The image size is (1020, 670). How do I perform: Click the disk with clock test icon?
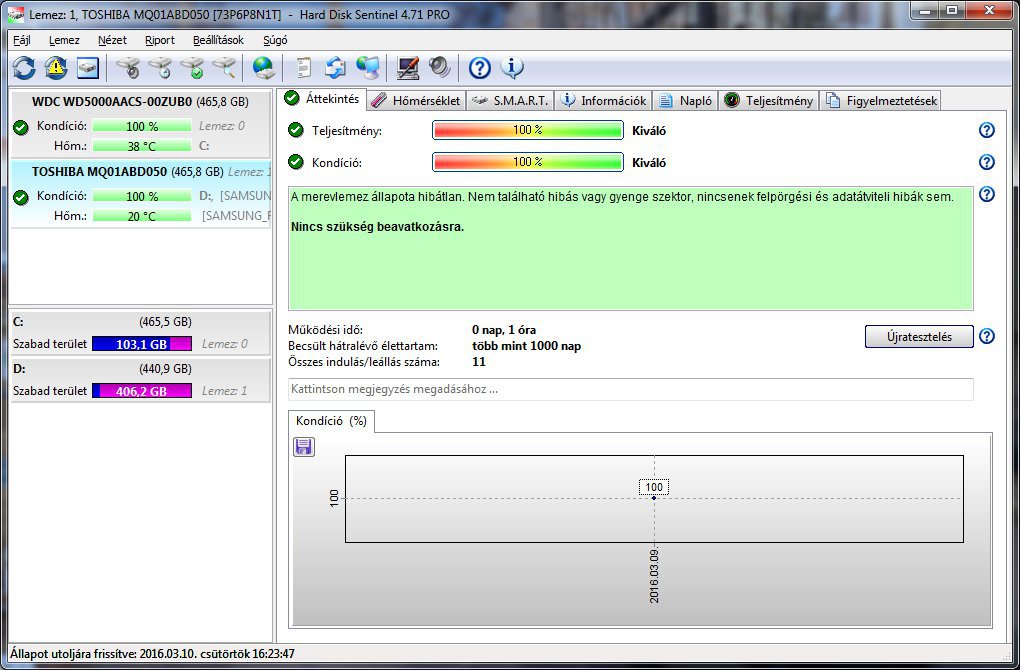tap(160, 68)
